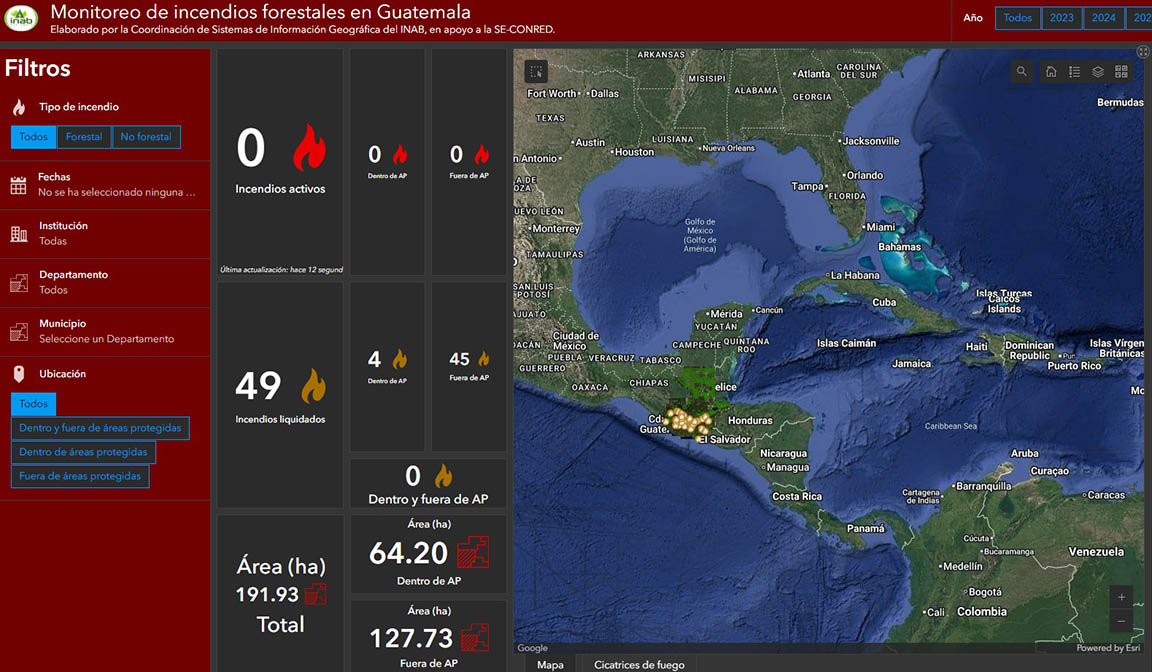Activate the rectangle selection tool on map
Viewport: 1152px width, 672px height.
click(x=537, y=72)
